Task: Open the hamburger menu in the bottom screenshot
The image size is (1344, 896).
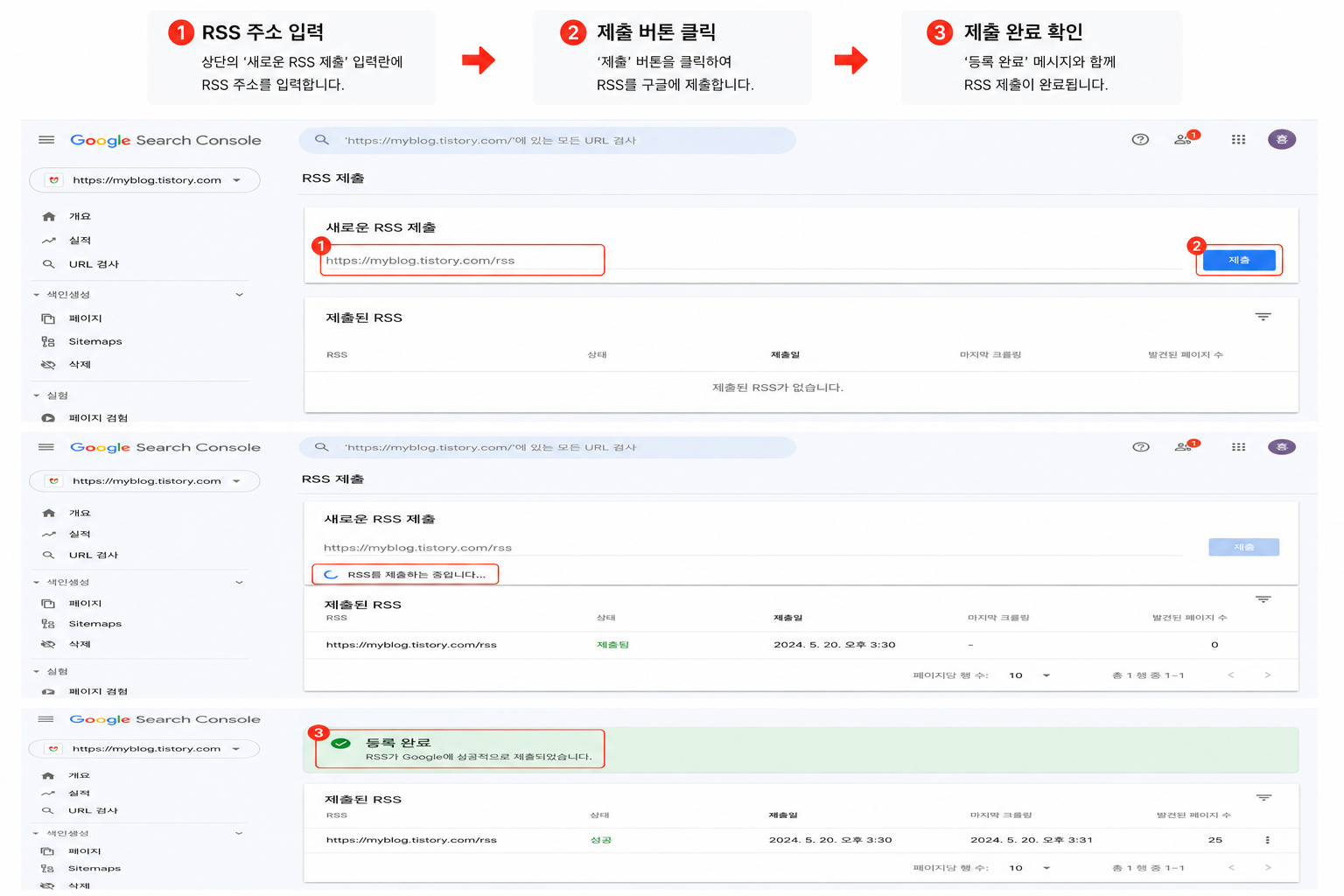Action: [45, 719]
